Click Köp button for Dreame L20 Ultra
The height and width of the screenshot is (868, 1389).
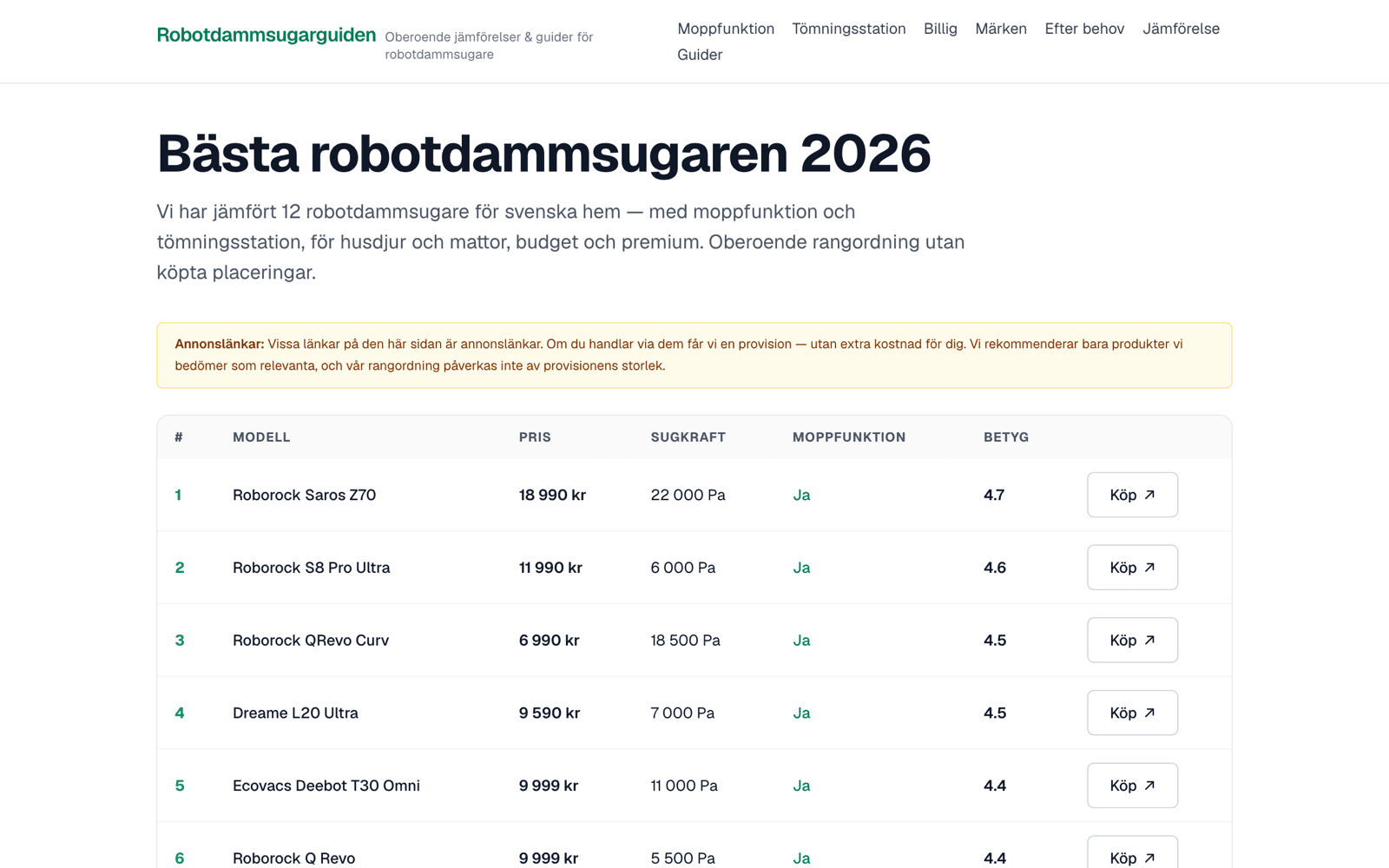tap(1132, 713)
